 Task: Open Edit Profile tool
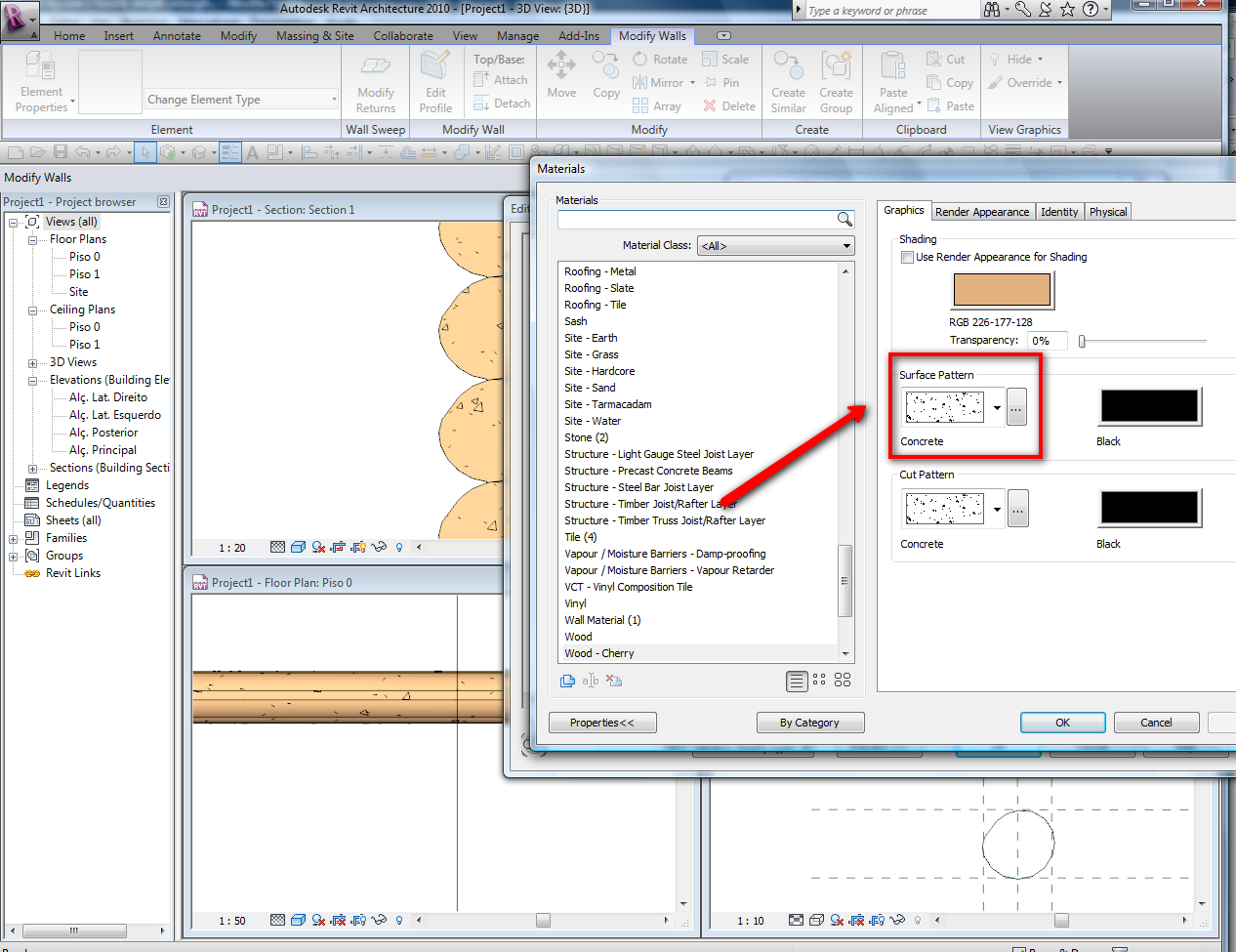435,82
